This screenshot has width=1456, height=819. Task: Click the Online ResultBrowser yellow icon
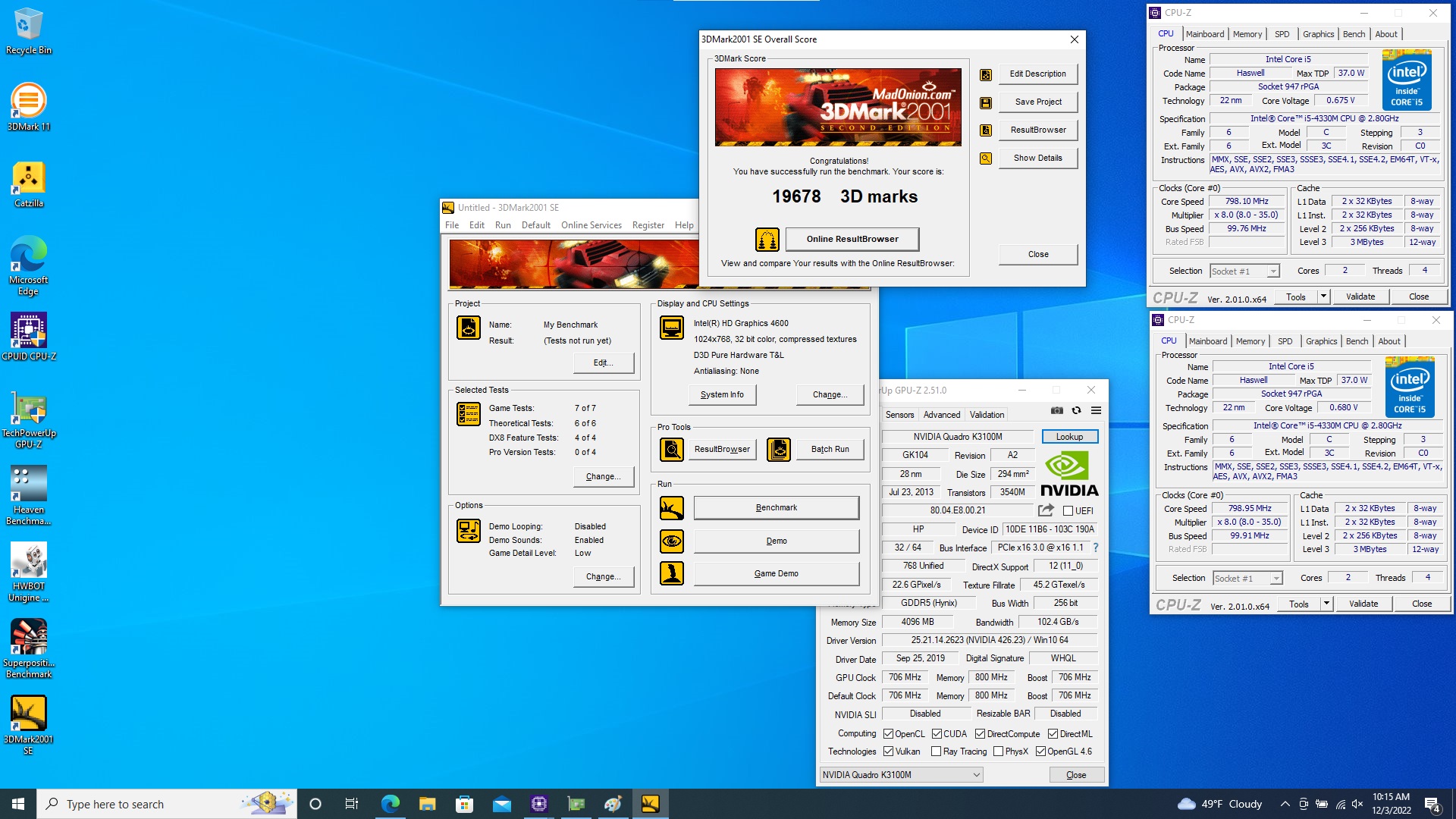click(x=767, y=240)
